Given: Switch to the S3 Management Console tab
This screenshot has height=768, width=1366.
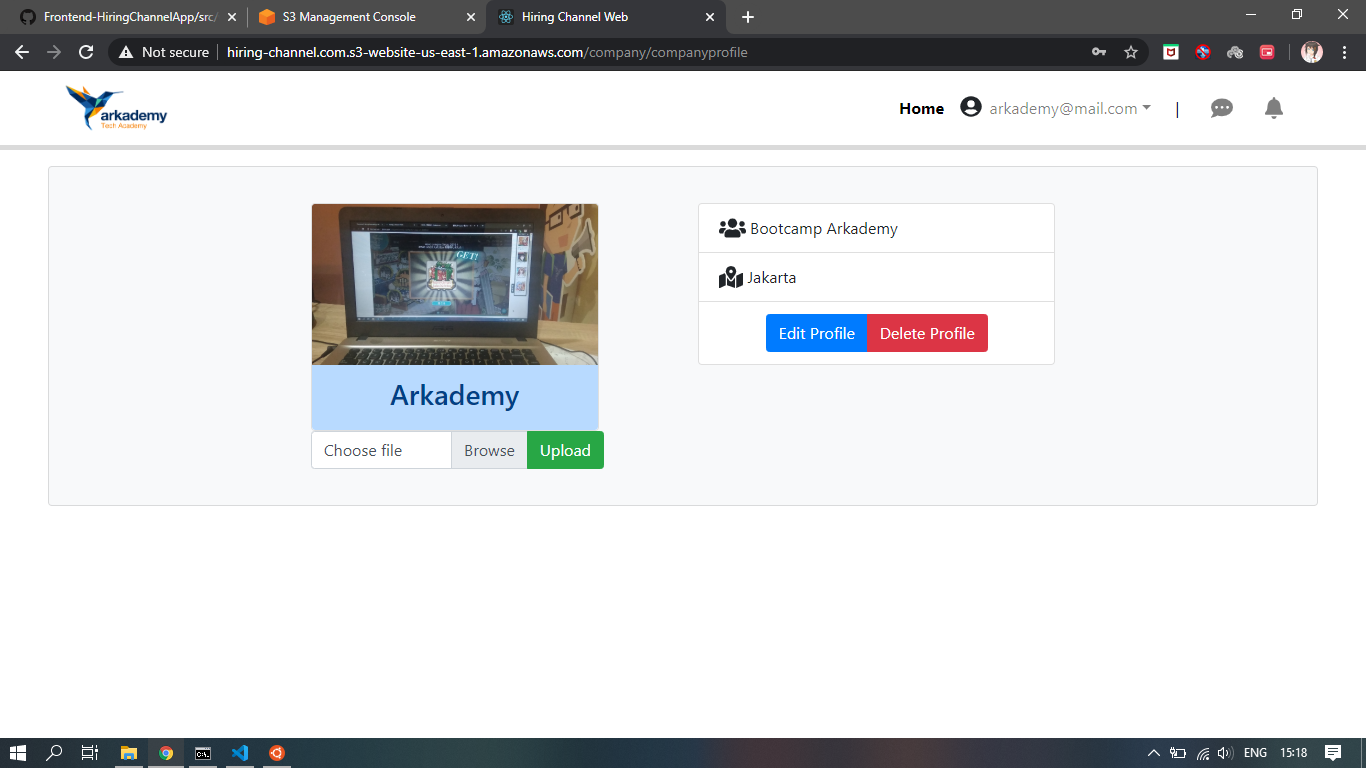Looking at the screenshot, I should [x=366, y=17].
